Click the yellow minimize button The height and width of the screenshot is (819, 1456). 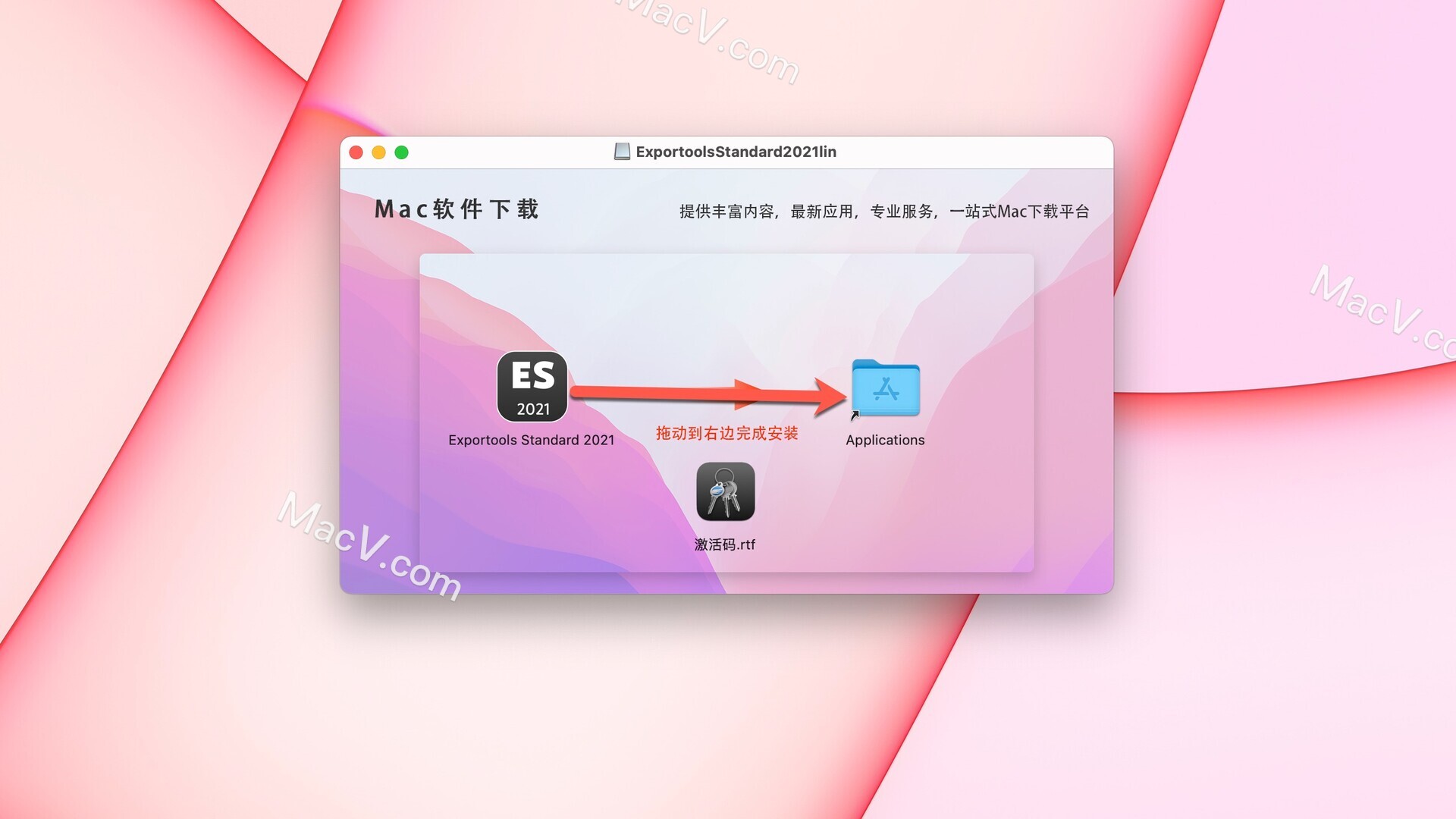(381, 152)
